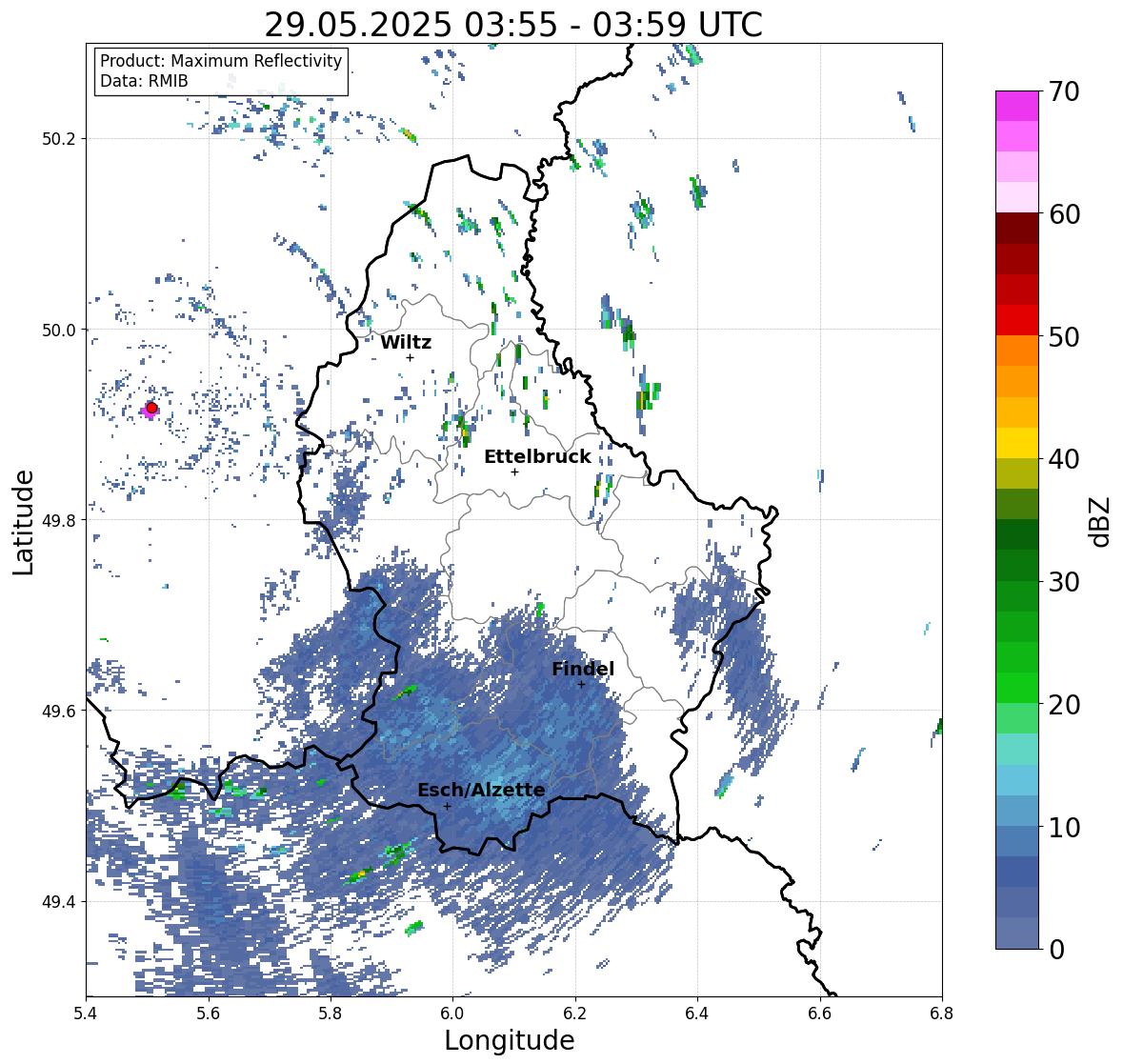The image size is (1123, 1064).
Task: Click the Product: Maximum Reflectivity text
Action: 221,61
